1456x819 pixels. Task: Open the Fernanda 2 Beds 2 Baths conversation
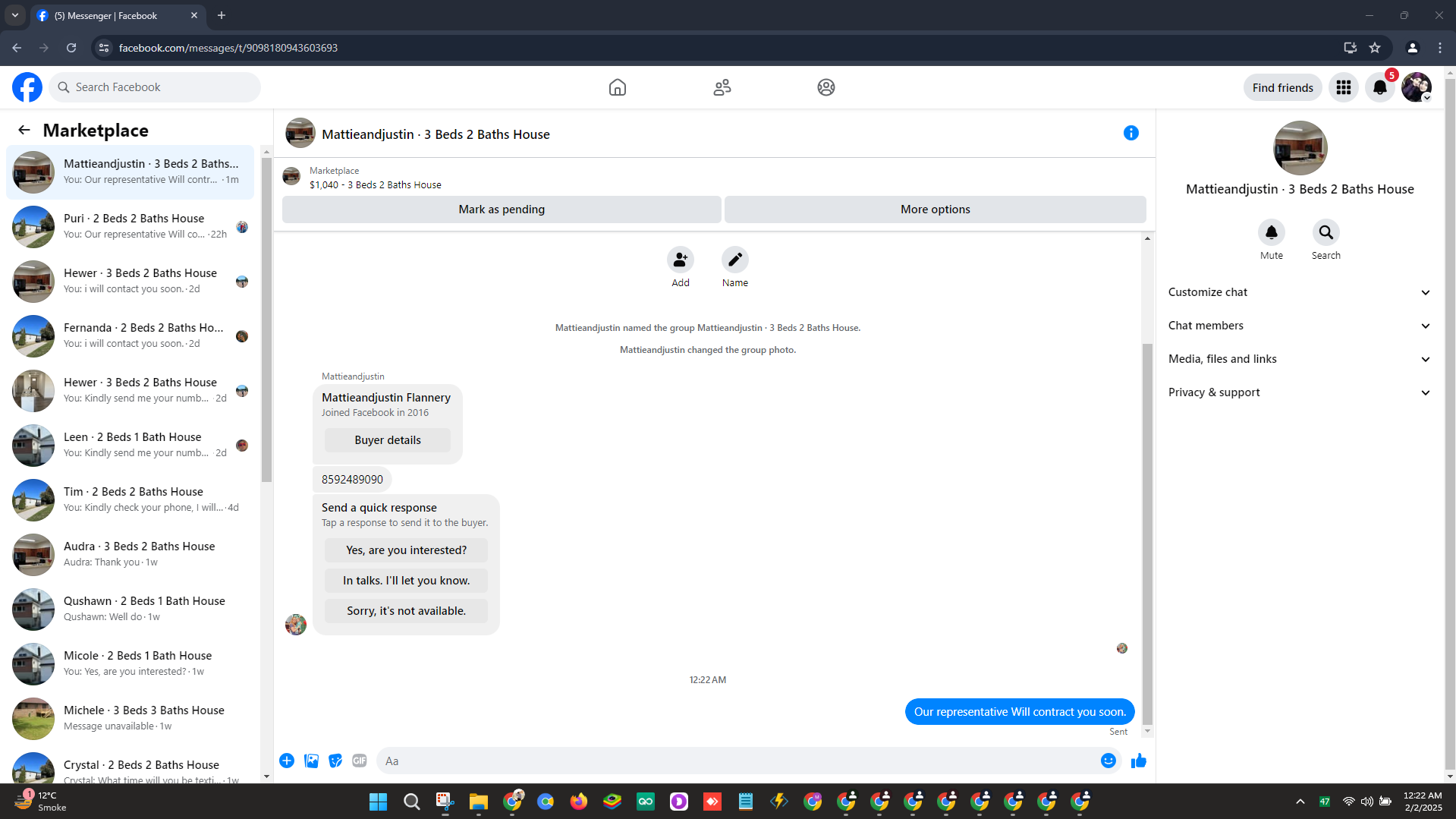tap(131, 335)
